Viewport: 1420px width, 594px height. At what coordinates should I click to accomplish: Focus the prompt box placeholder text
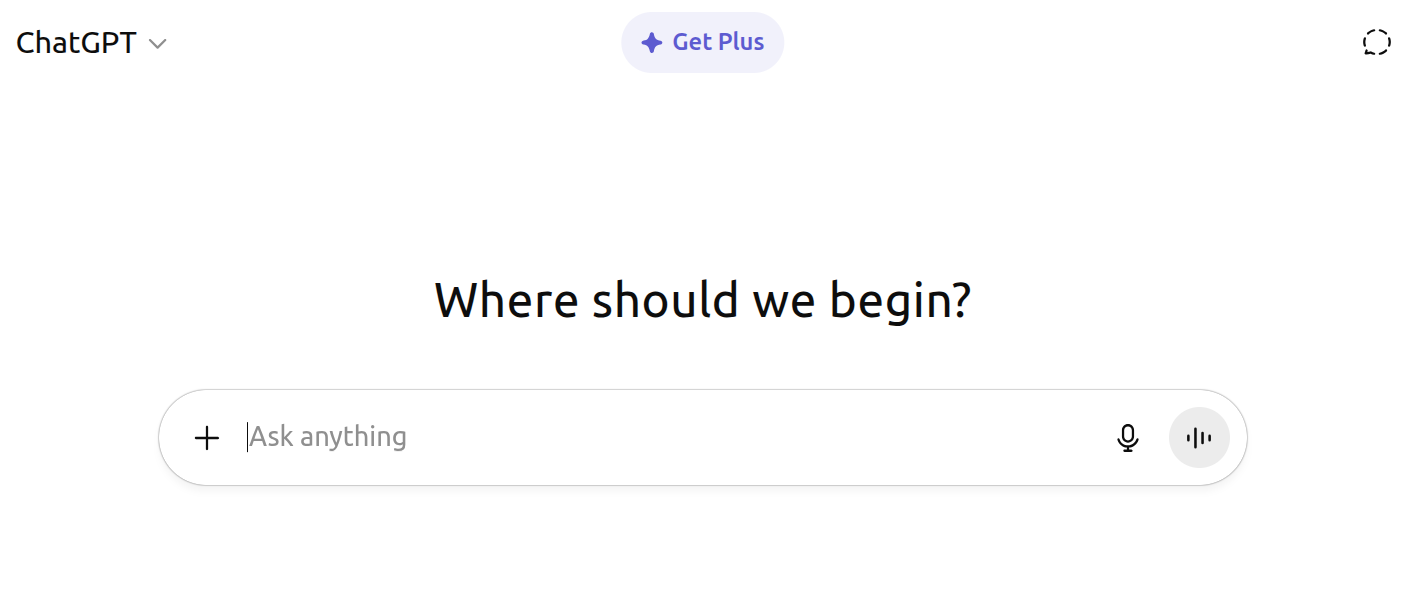[328, 437]
